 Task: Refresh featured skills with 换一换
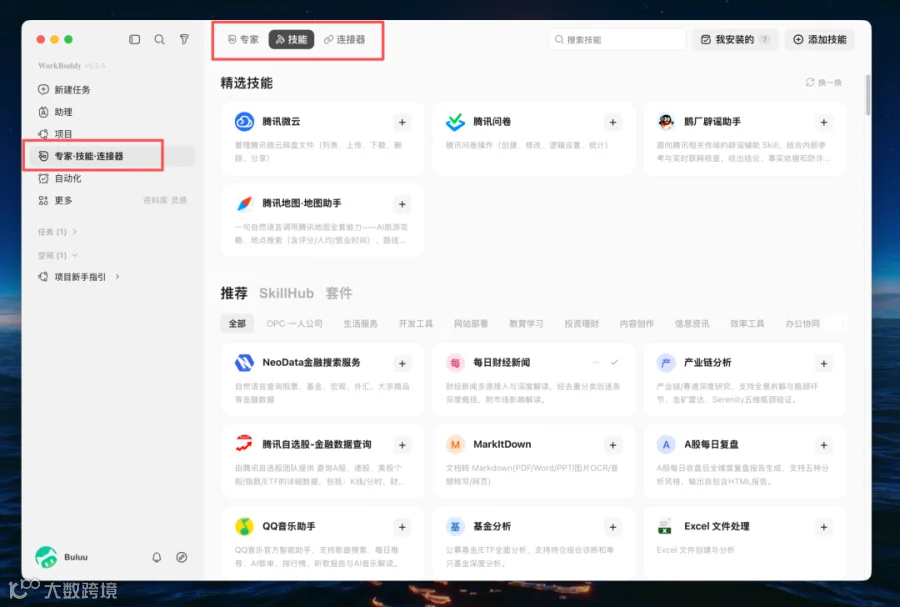pos(824,83)
